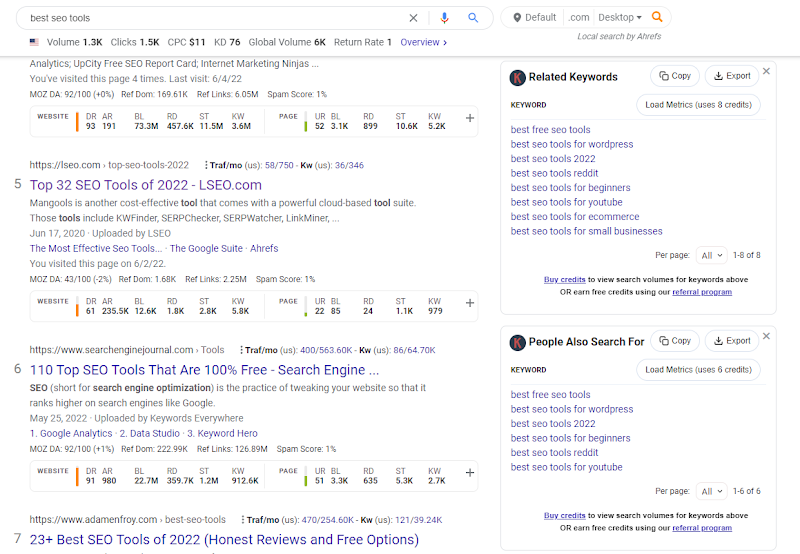Click searchenginejournal.com traffic value 400/563.60K
The height and width of the screenshot is (554, 800).
click(x=326, y=350)
